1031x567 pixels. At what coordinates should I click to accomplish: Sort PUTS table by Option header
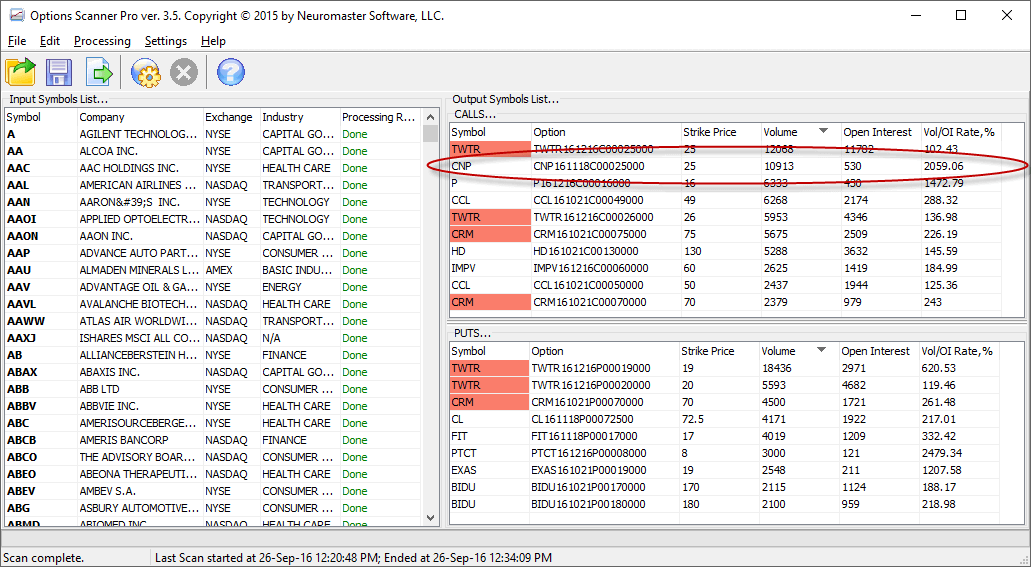604,351
